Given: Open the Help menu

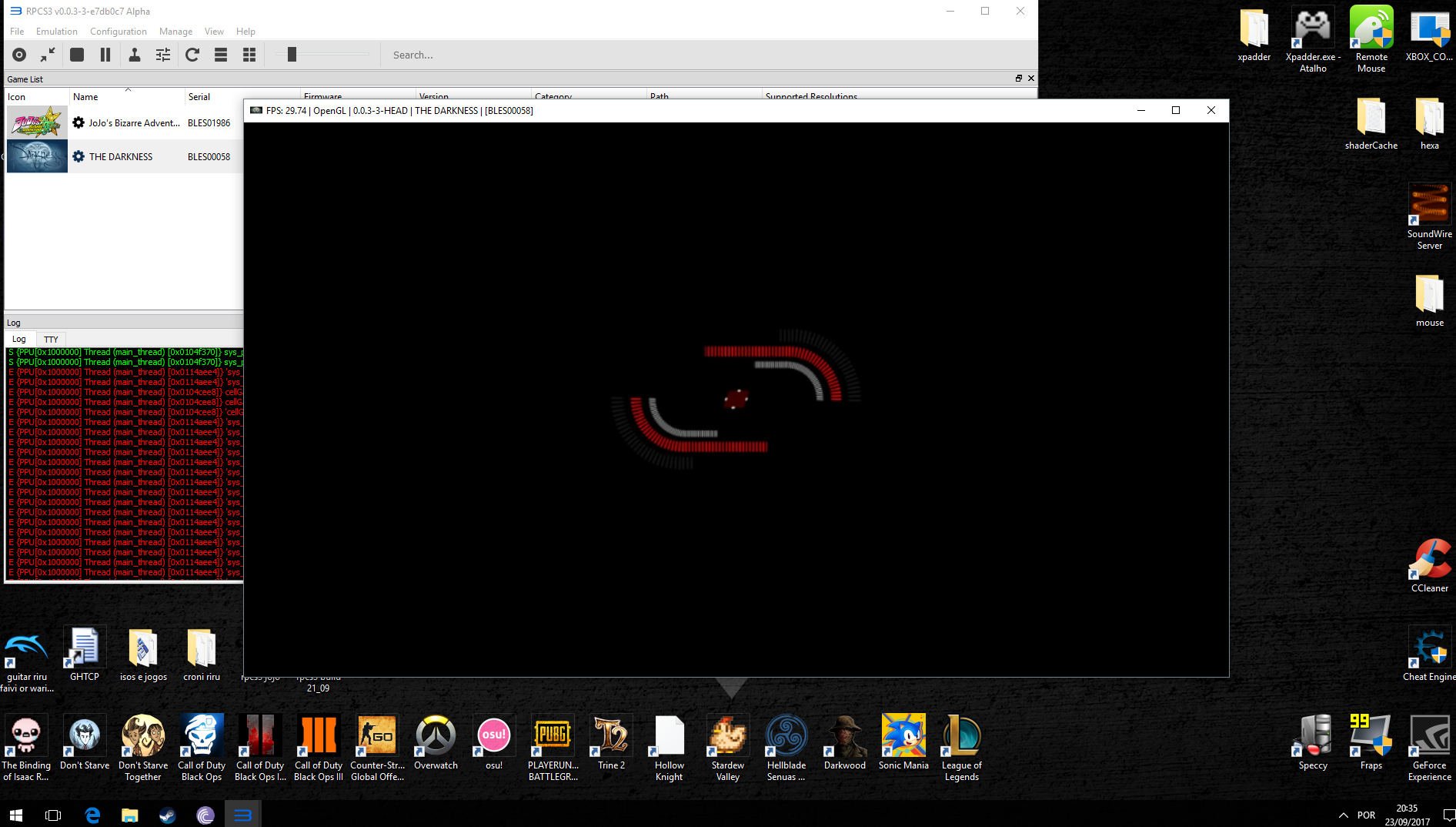Looking at the screenshot, I should tap(245, 32).
